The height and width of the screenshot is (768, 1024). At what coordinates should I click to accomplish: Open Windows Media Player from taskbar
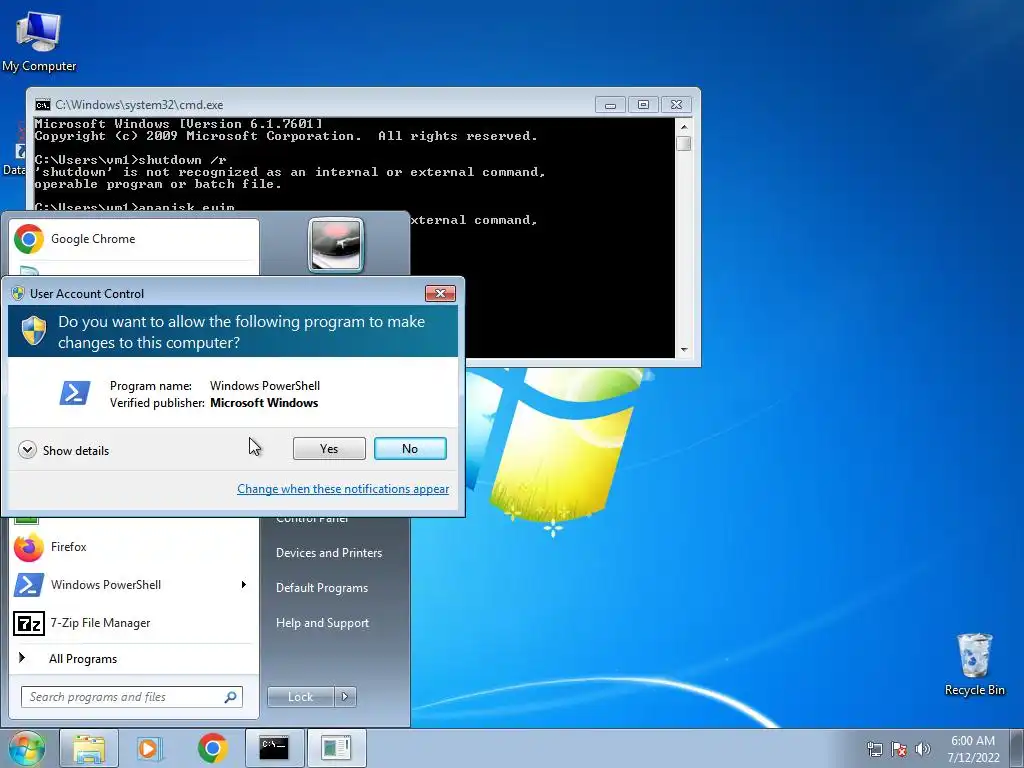click(x=150, y=748)
